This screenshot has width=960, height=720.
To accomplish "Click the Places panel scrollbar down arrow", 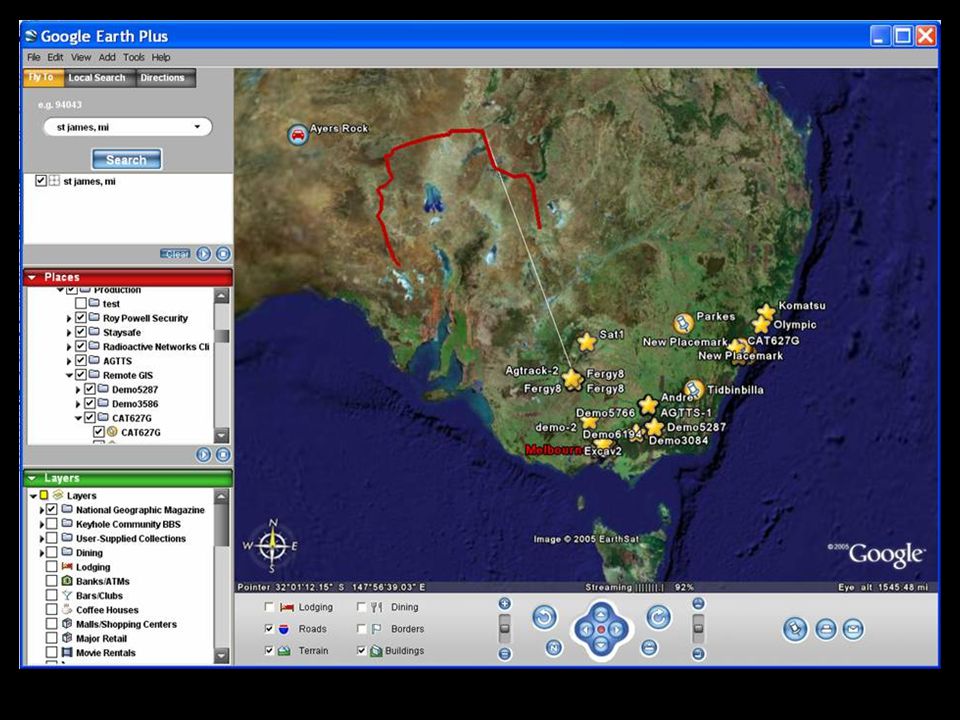I will pyautogui.click(x=222, y=436).
